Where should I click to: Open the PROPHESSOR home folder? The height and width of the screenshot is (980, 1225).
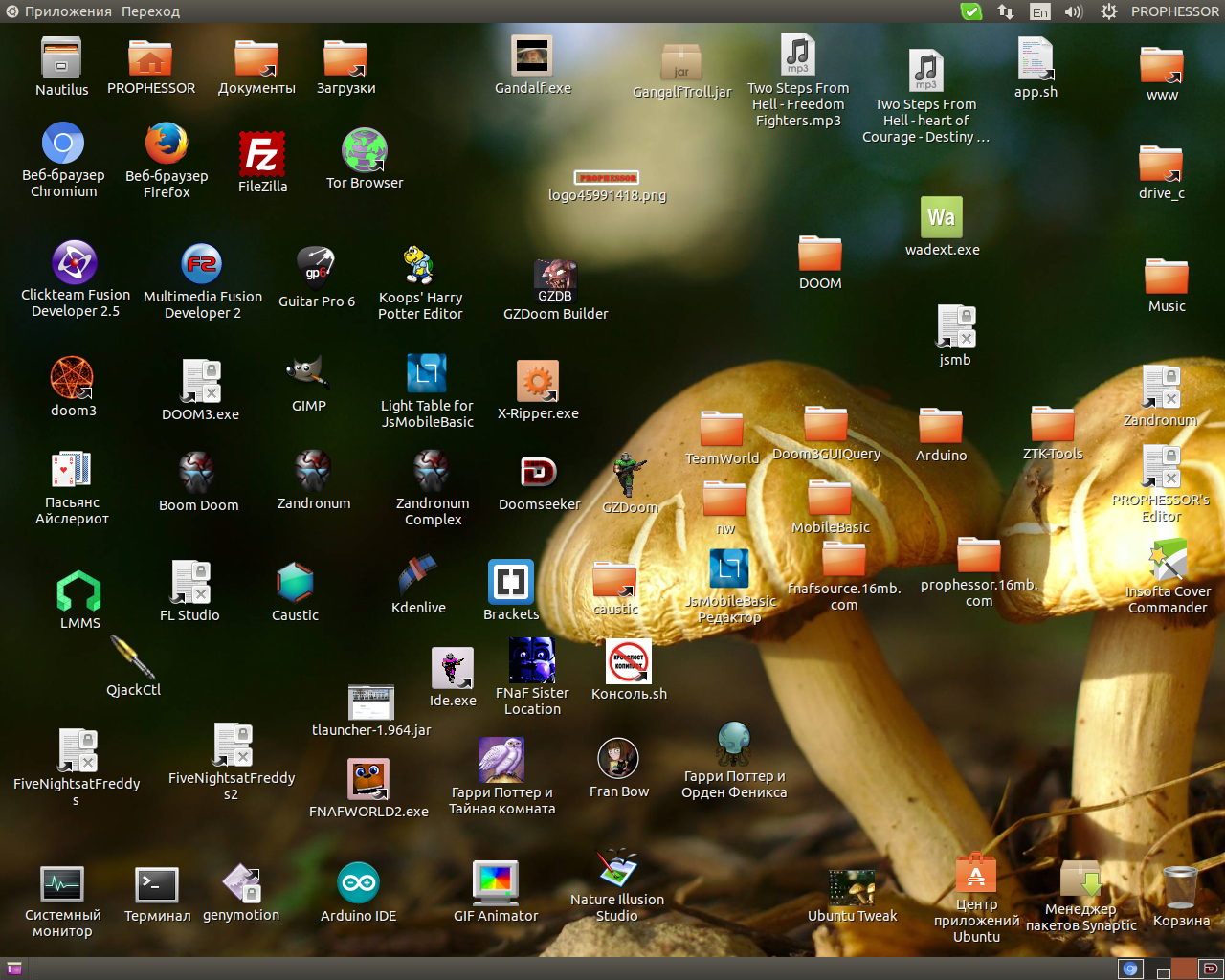[150, 58]
